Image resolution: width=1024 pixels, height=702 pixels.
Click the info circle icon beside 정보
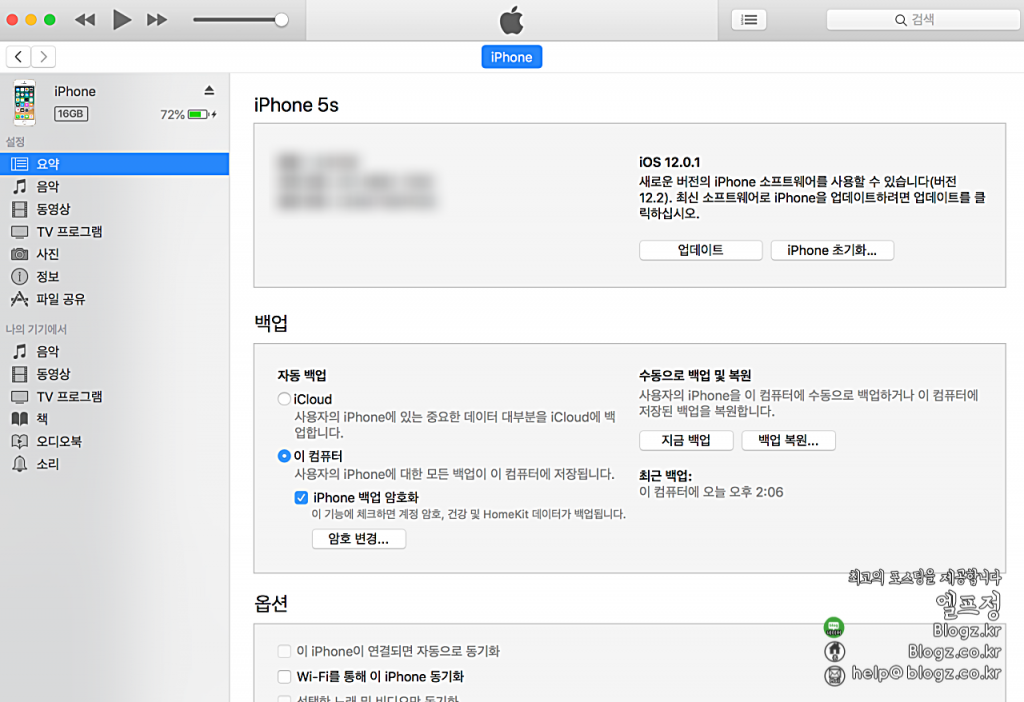20,277
